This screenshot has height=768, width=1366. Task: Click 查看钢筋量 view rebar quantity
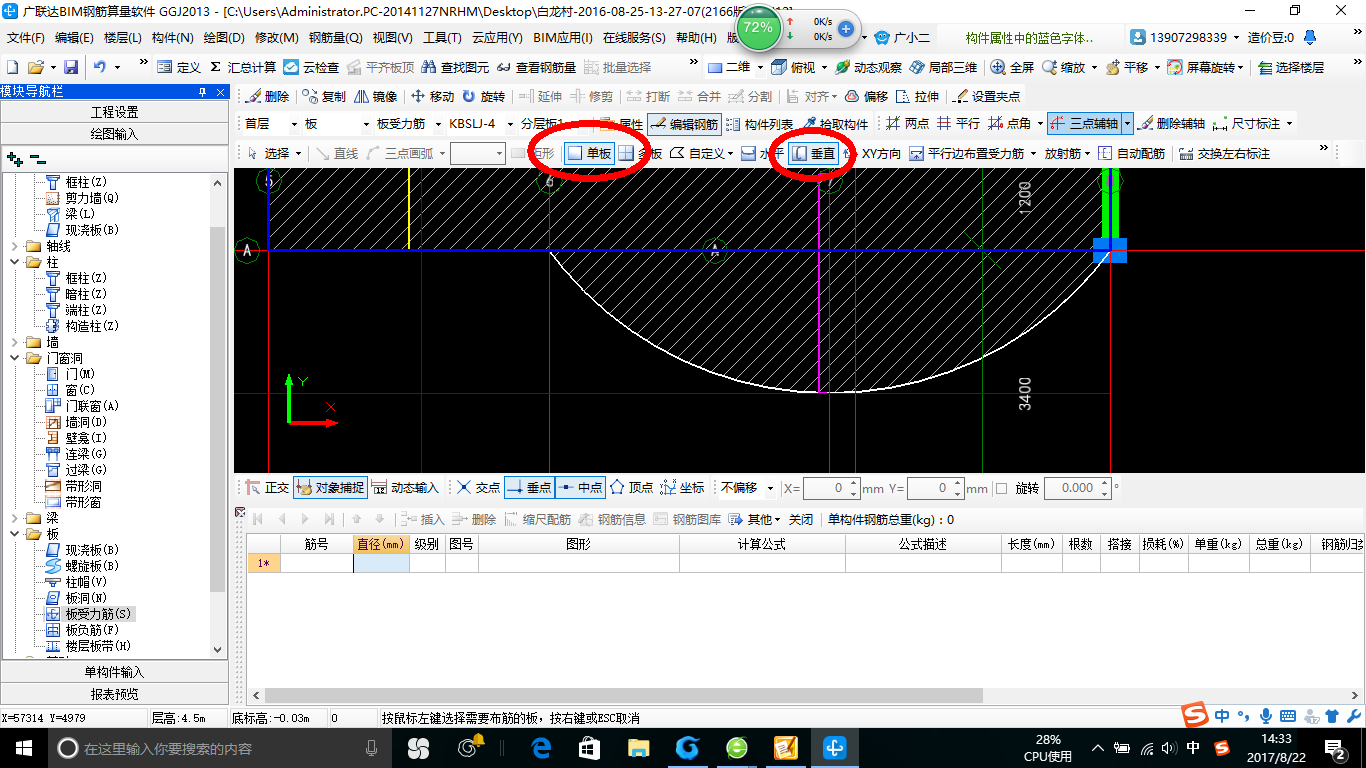(536, 67)
